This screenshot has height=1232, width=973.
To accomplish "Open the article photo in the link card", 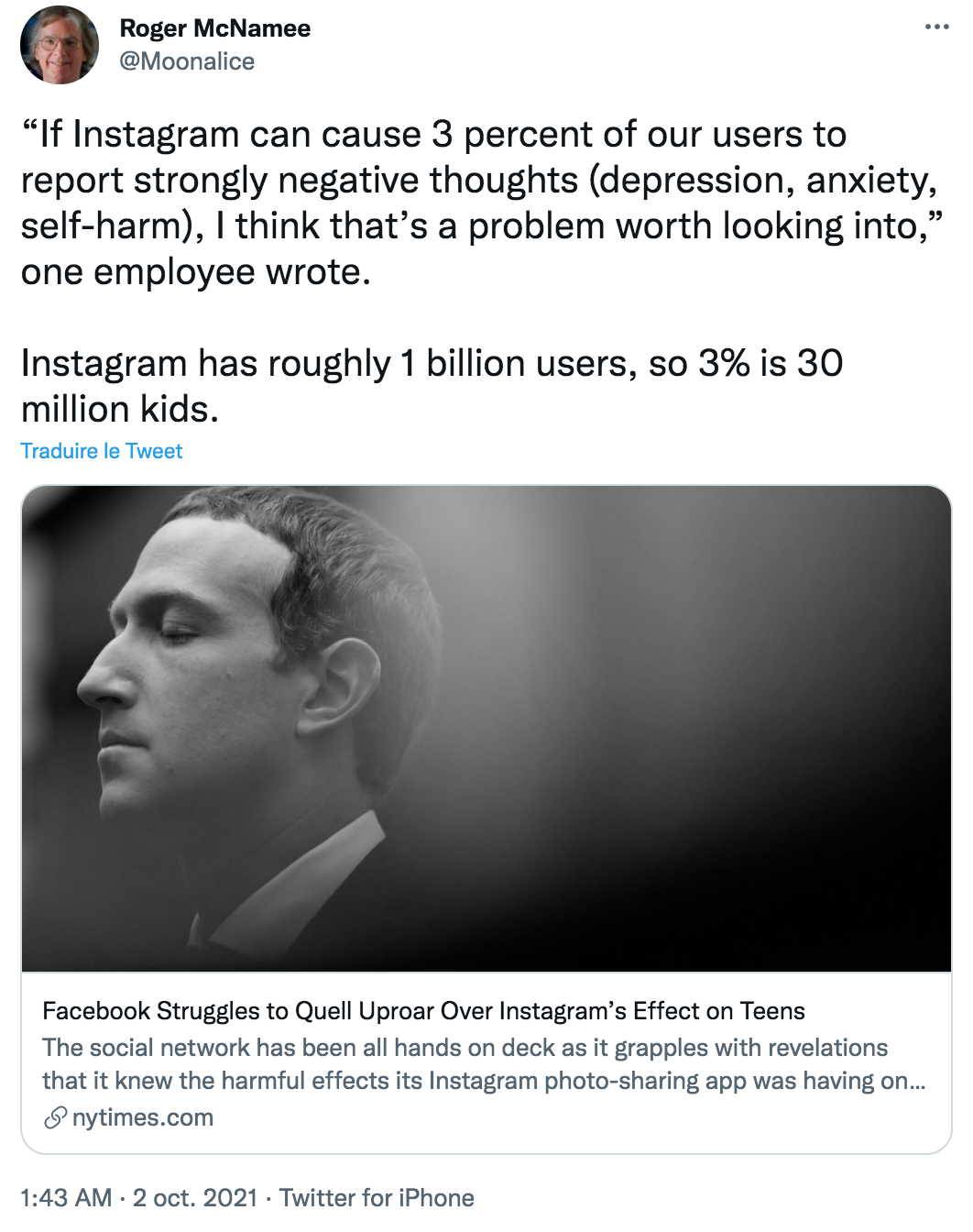I will [x=486, y=728].
